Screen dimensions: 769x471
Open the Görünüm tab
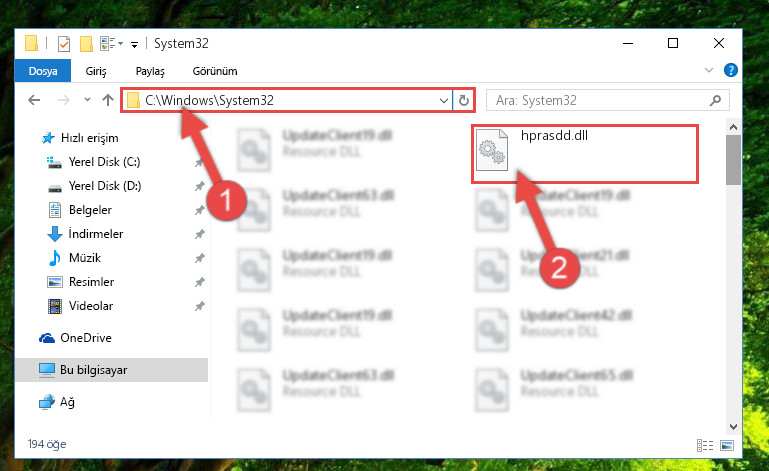pyautogui.click(x=215, y=71)
